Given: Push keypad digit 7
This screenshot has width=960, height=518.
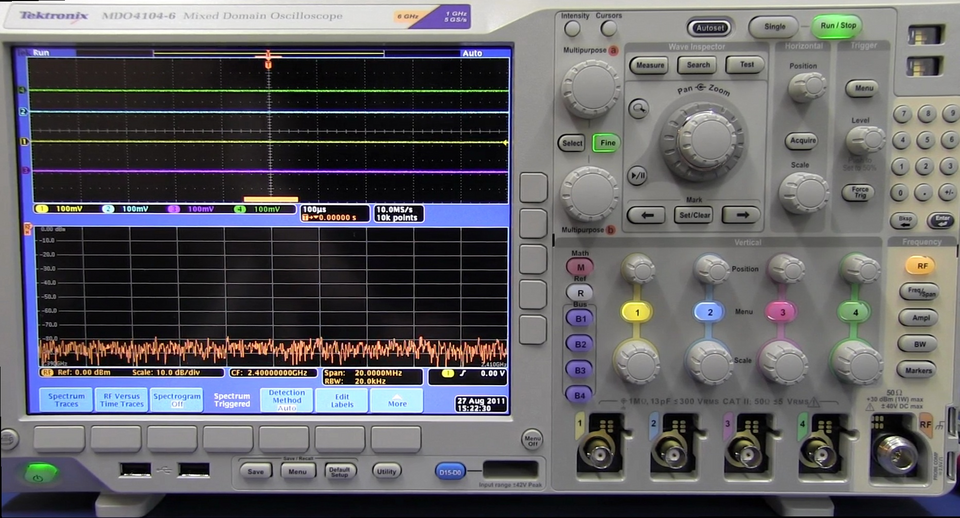Looking at the screenshot, I should point(902,114).
